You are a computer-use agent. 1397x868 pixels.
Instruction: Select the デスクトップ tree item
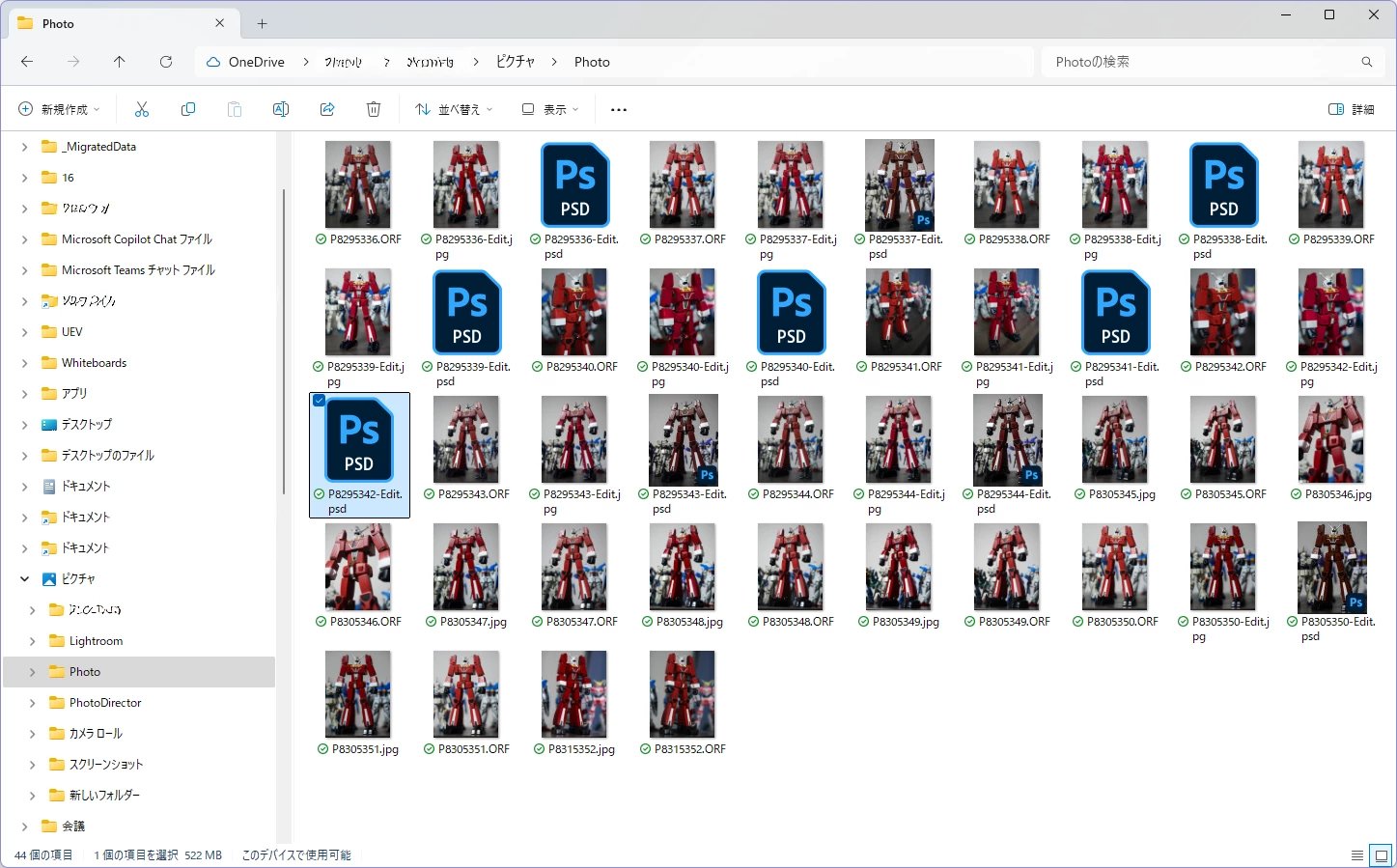(87, 425)
